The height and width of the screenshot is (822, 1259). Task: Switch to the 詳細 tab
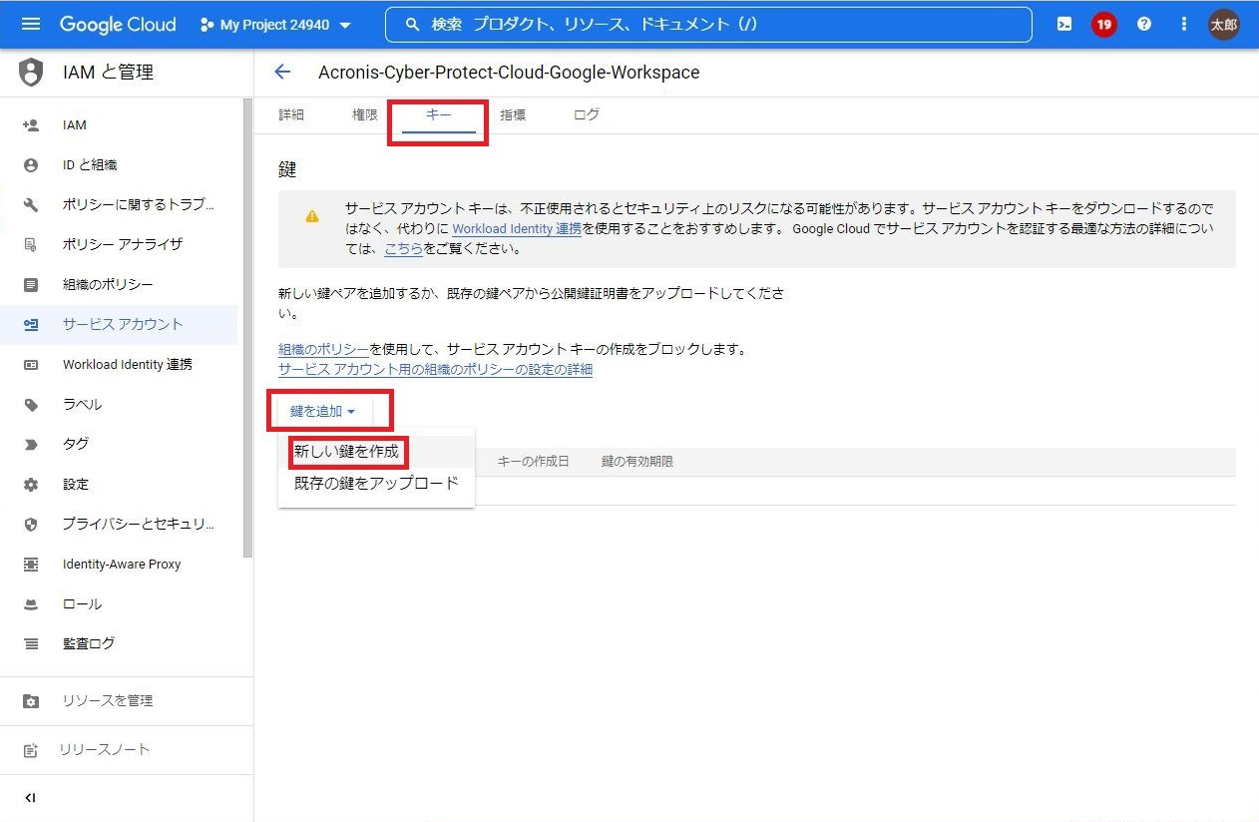coord(291,115)
